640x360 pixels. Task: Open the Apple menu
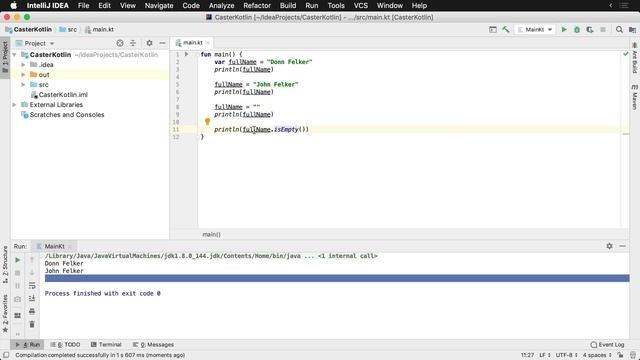pos(13,5)
